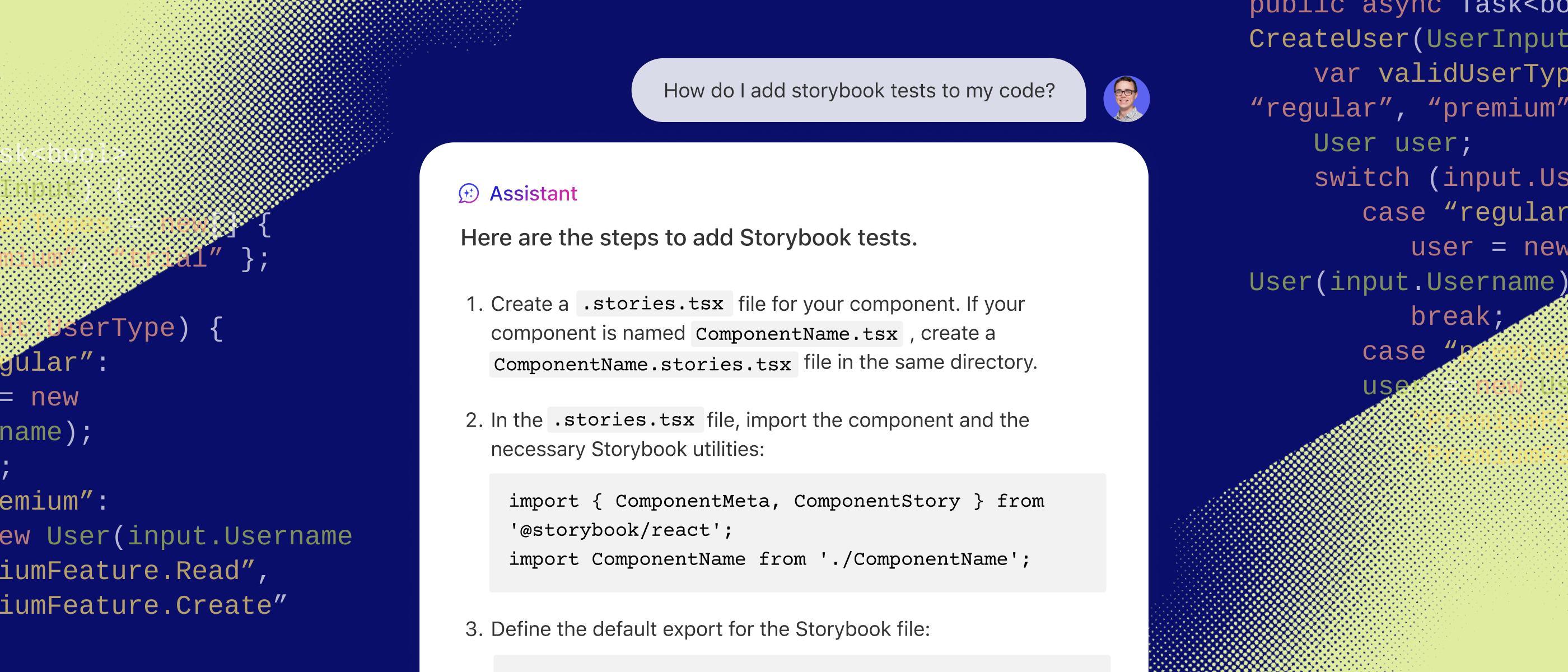Click the ComponentName.stories.tsx inline code chip
Screen dimensions: 1568x672
tap(642, 364)
